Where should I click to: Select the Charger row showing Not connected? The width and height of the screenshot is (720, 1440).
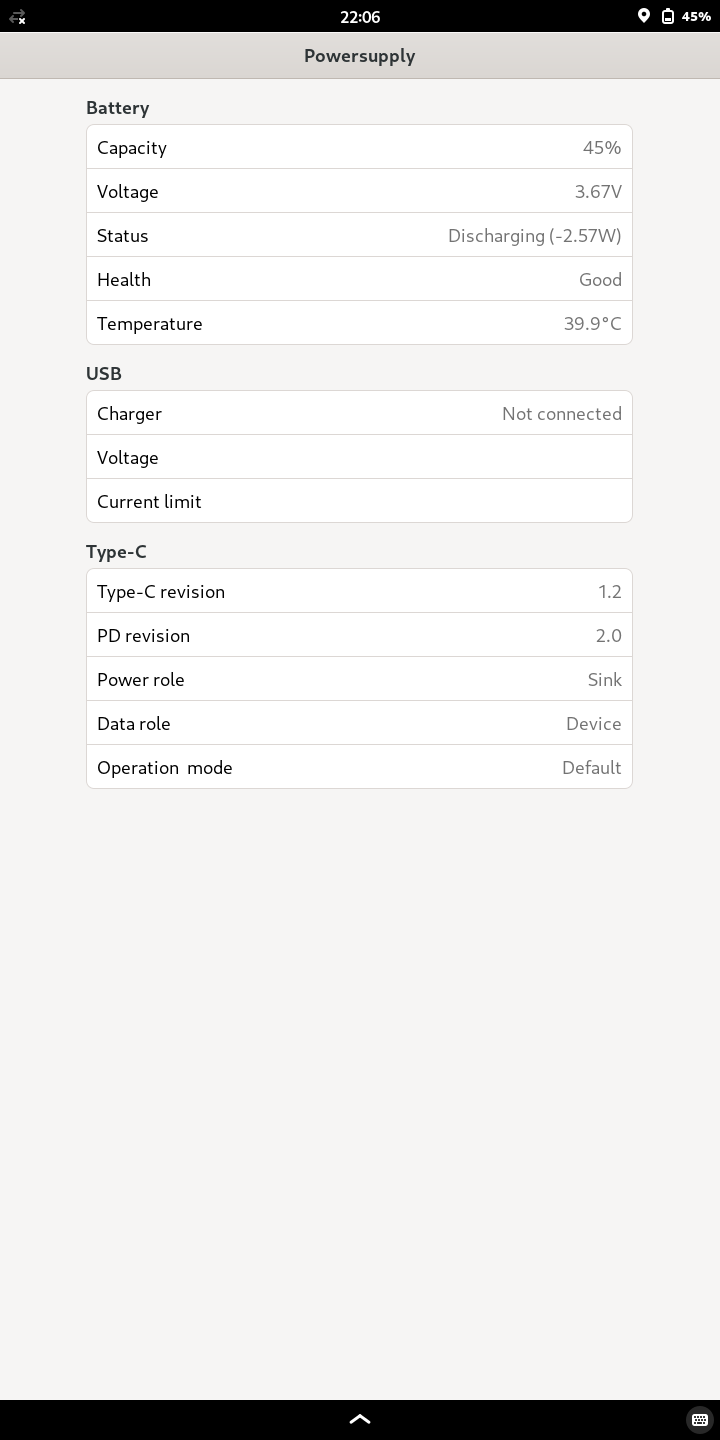tap(359, 413)
